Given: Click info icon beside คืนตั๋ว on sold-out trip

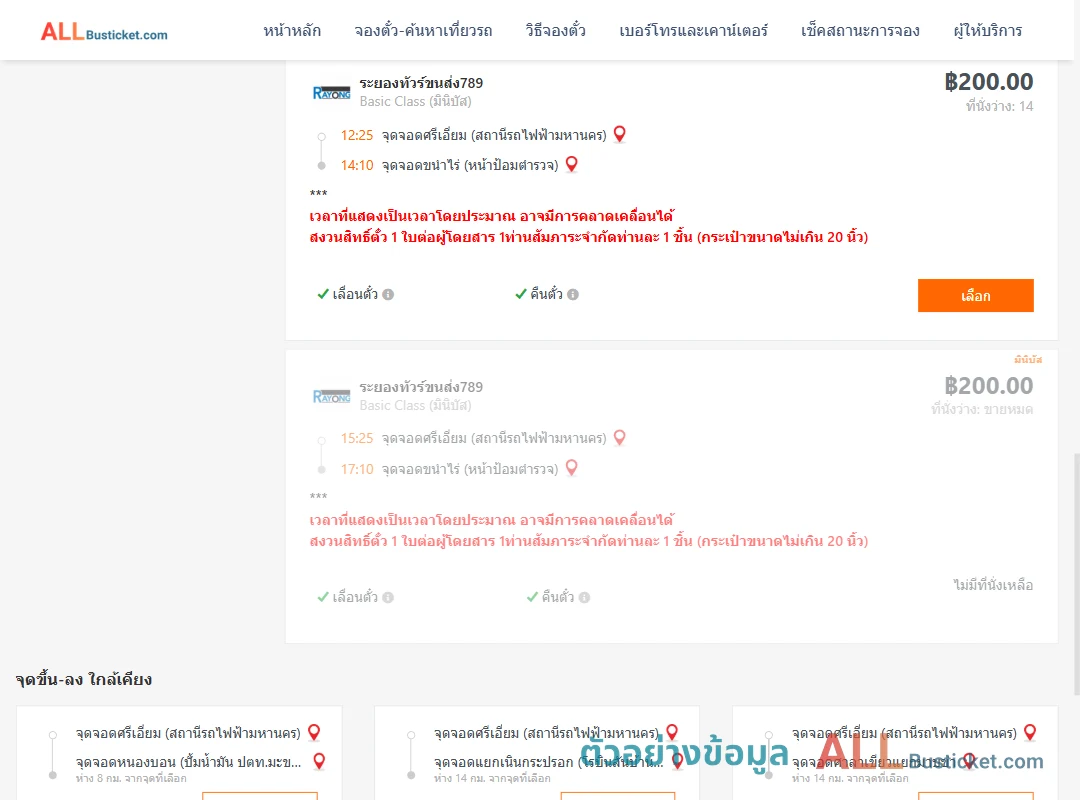Looking at the screenshot, I should point(584,597).
